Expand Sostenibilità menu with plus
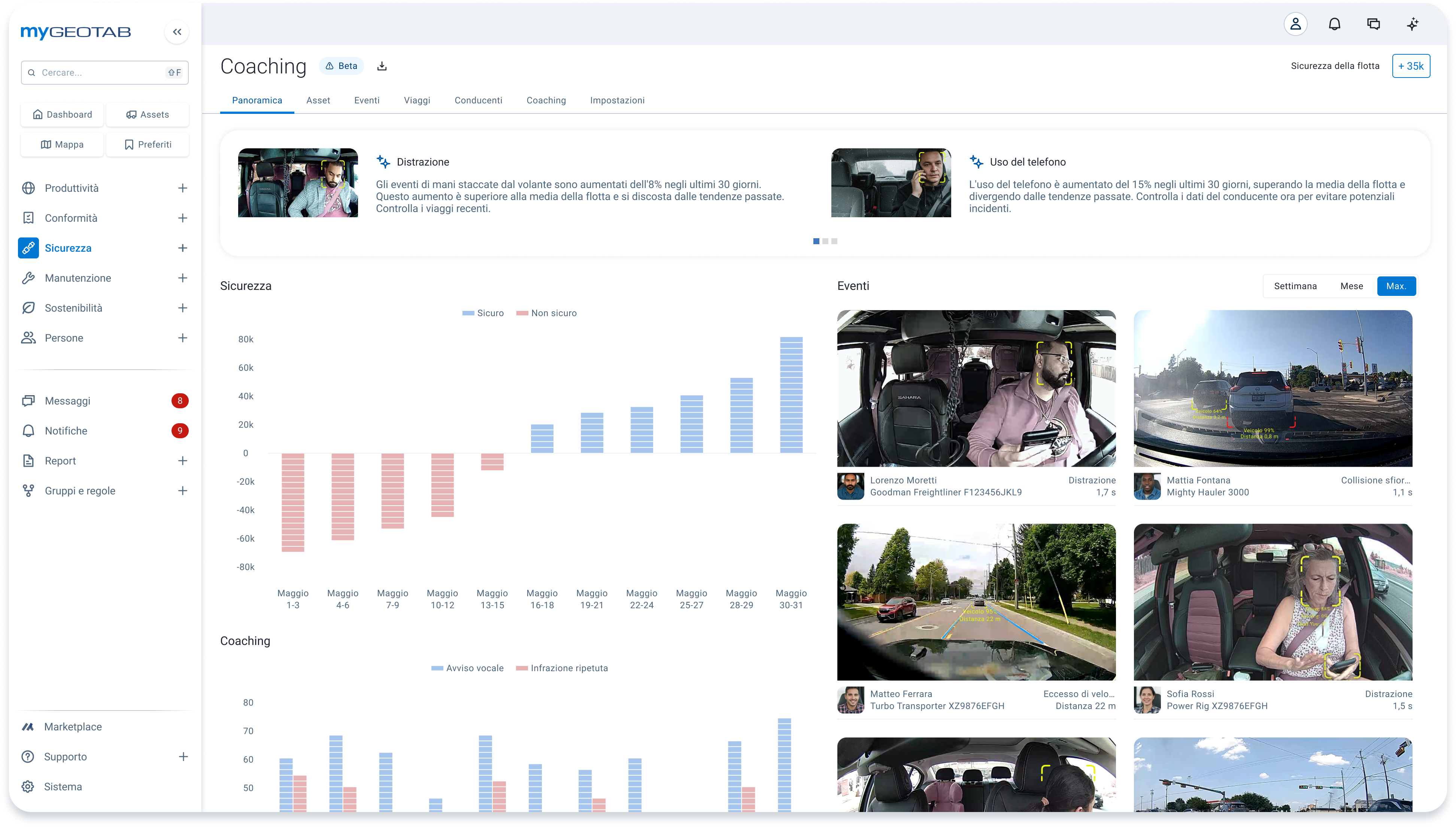 [x=182, y=308]
